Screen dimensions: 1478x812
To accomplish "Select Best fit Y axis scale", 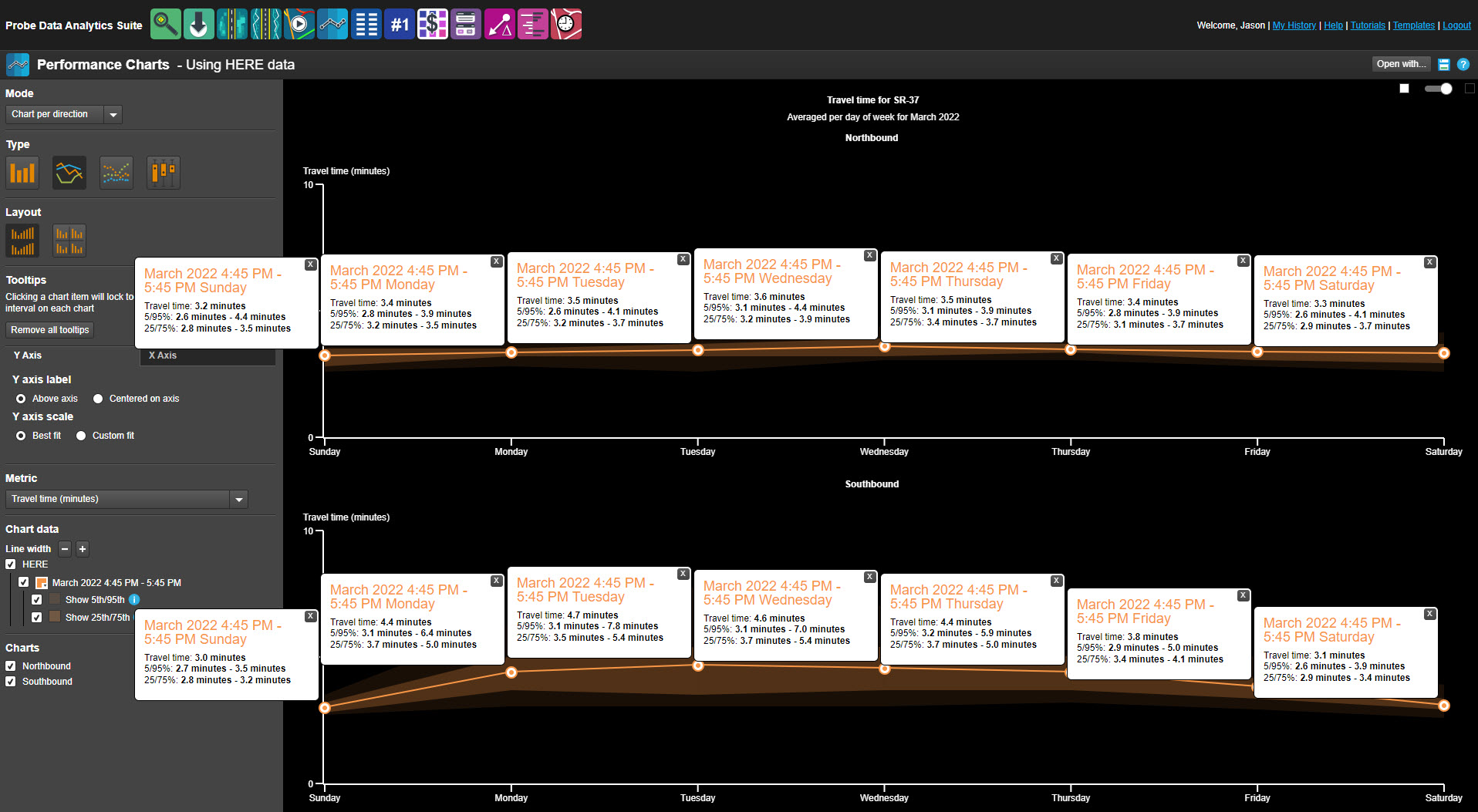I will pos(21,436).
